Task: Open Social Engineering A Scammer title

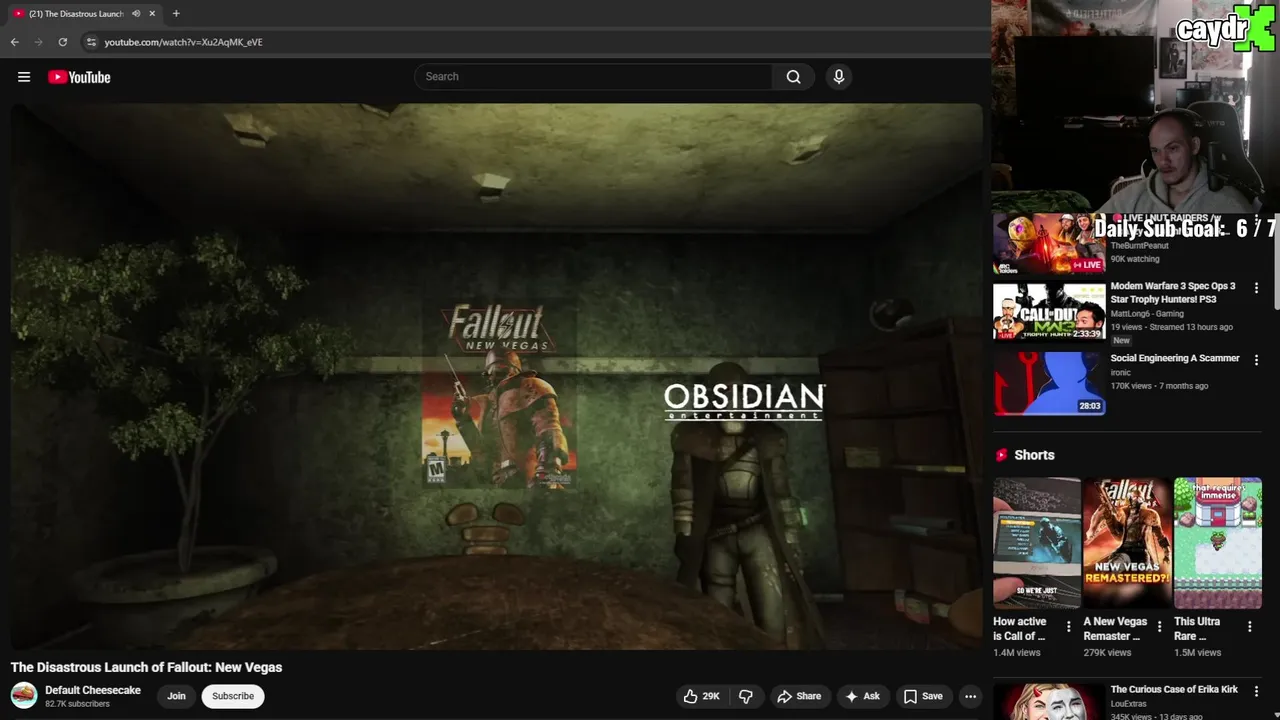Action: click(x=1175, y=358)
